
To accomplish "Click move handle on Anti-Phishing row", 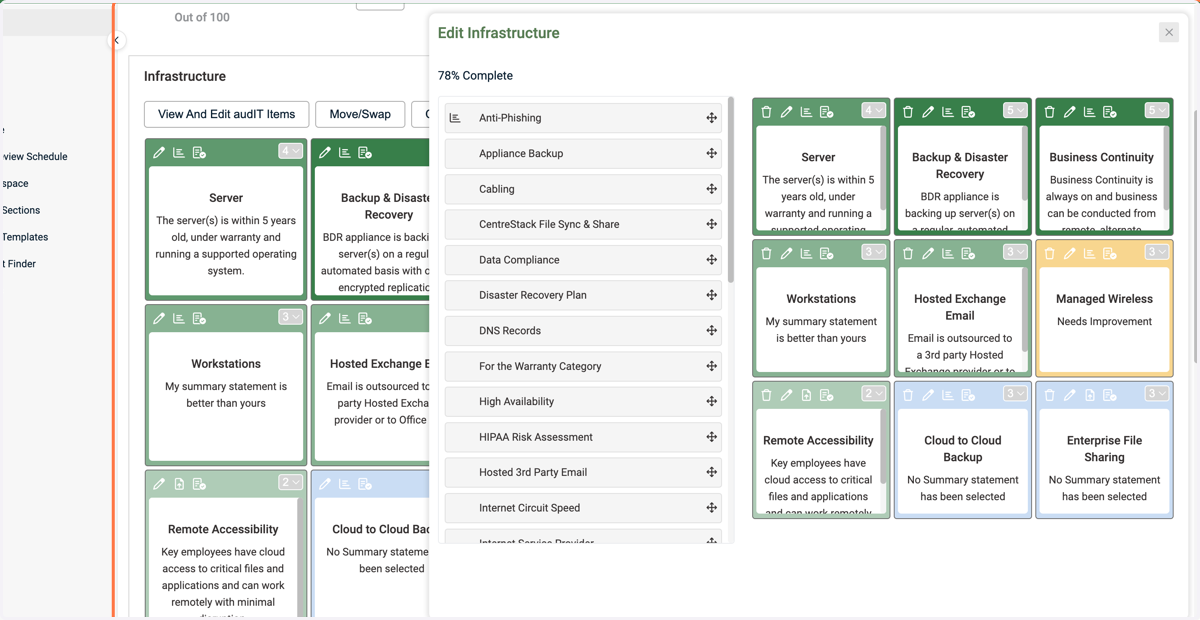I will pos(711,118).
